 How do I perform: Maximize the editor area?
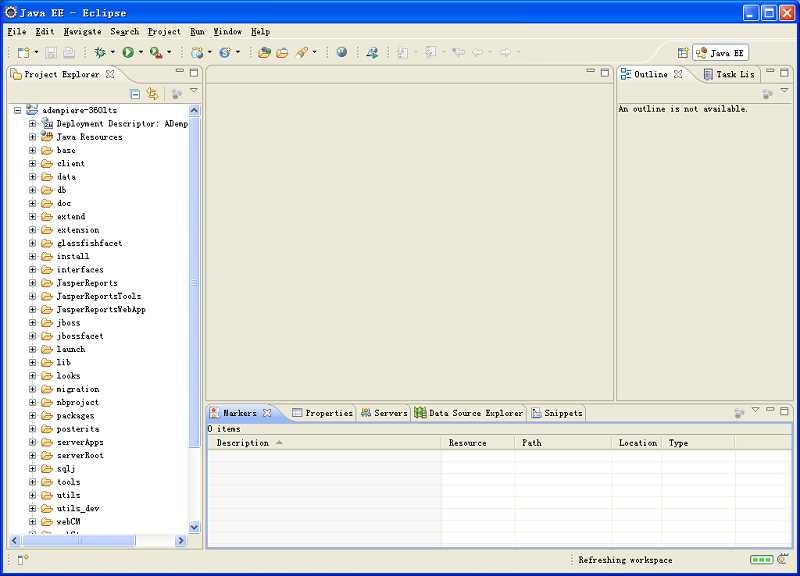pyautogui.click(x=605, y=72)
